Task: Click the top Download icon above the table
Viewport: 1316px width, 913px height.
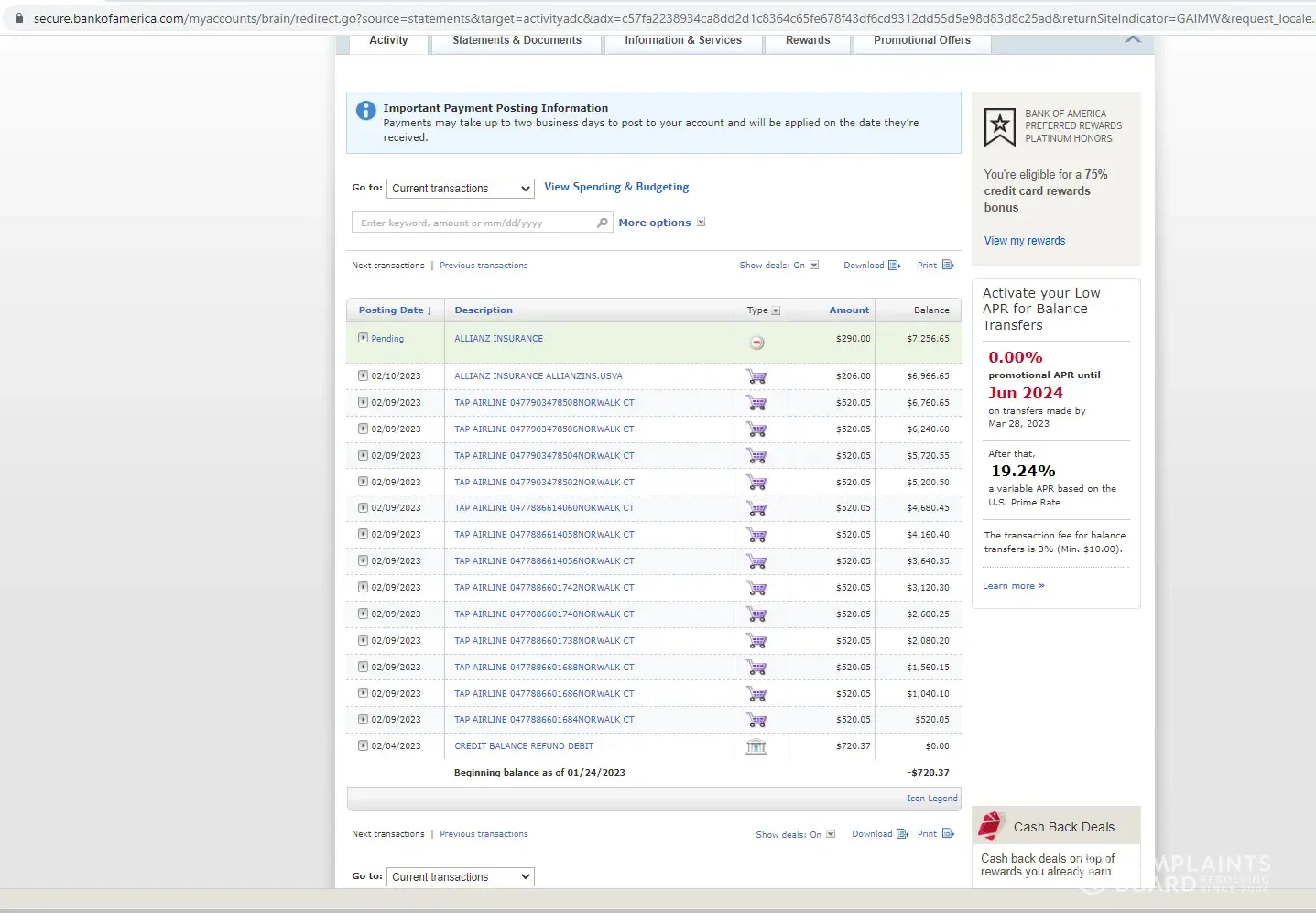Action: pyautogui.click(x=895, y=266)
